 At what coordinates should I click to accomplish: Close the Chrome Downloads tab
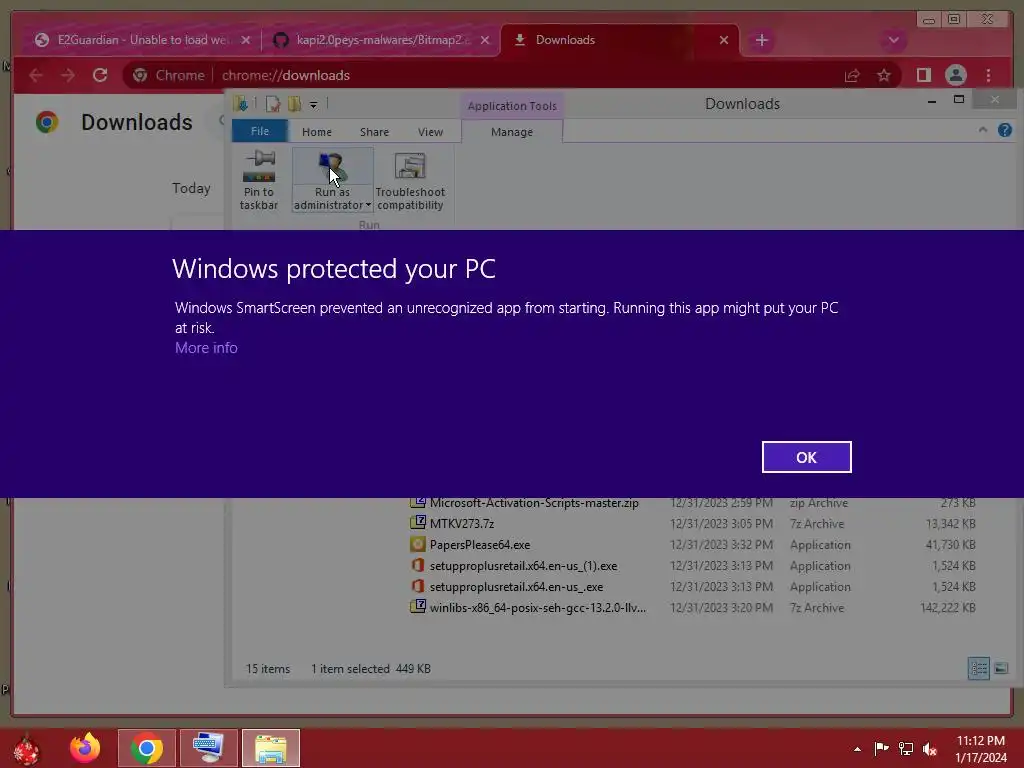point(724,40)
